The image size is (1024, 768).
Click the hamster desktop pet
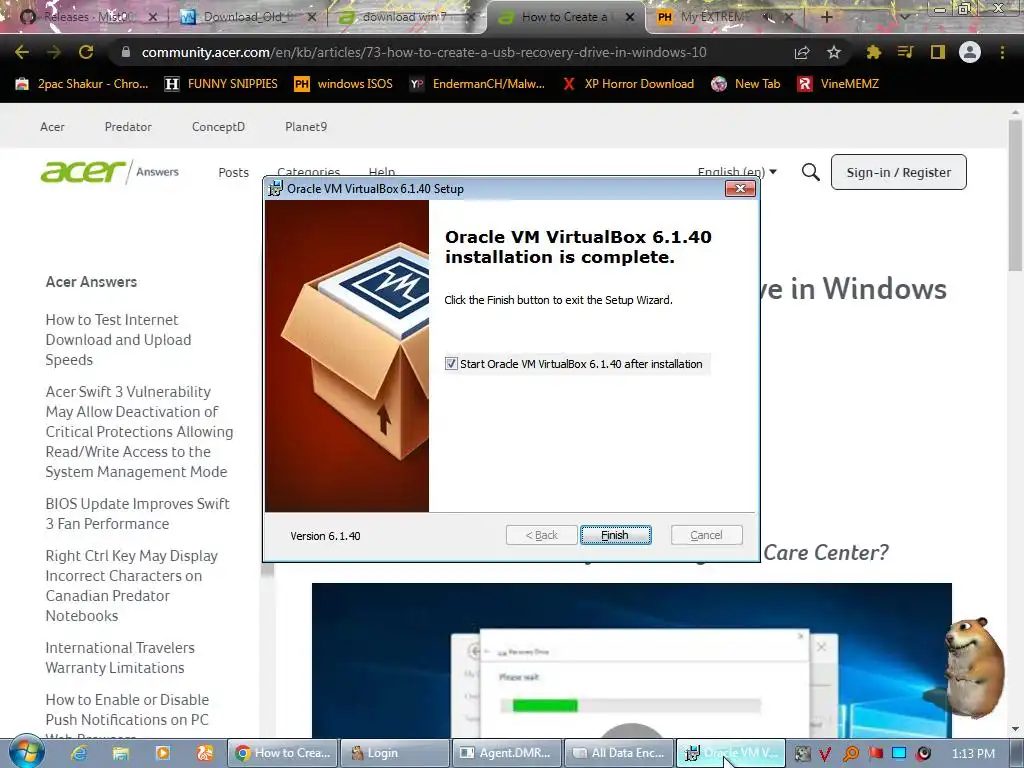coord(974,667)
